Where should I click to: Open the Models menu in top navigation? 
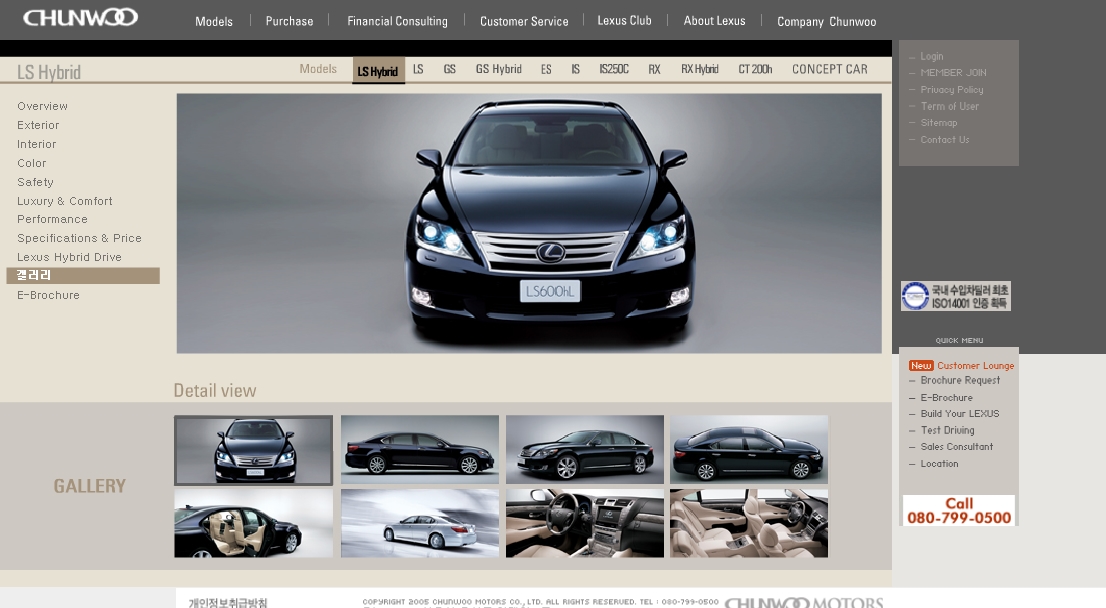tap(214, 21)
